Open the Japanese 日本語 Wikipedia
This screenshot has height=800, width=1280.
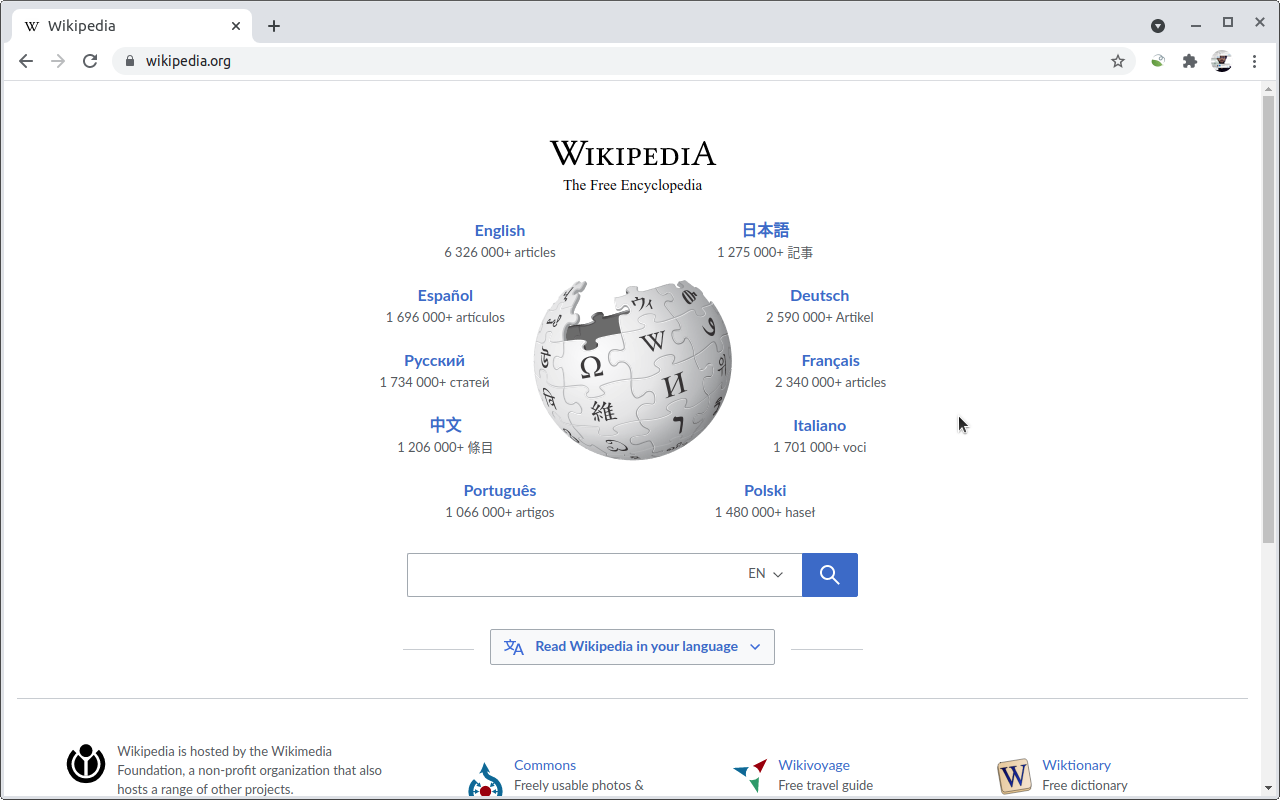tap(765, 231)
